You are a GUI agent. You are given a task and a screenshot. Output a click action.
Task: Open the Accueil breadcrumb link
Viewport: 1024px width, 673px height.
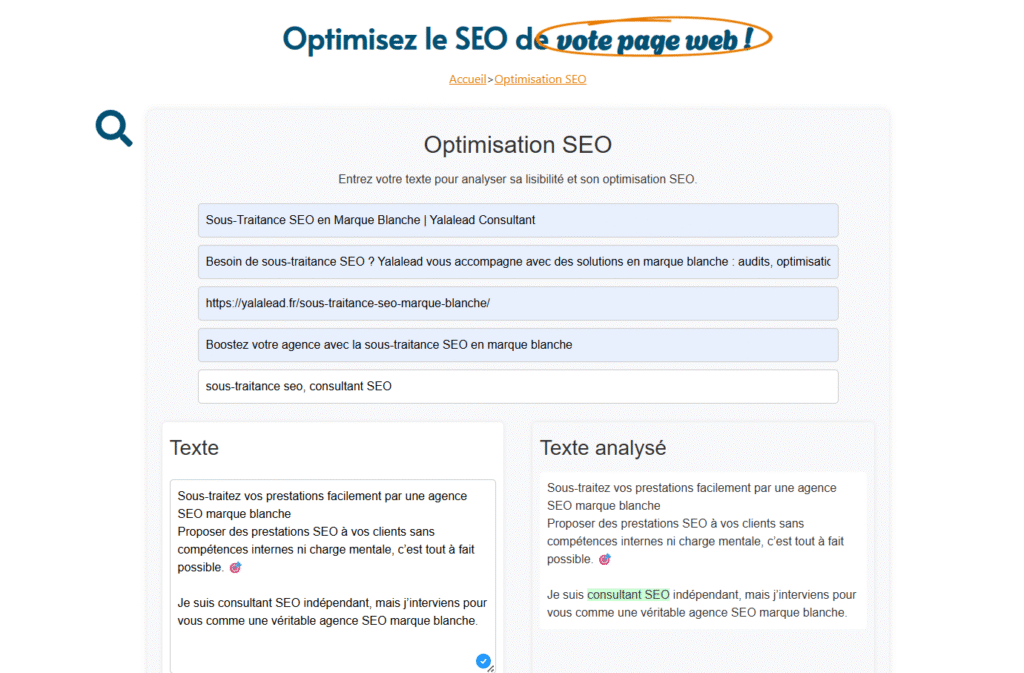click(x=467, y=79)
